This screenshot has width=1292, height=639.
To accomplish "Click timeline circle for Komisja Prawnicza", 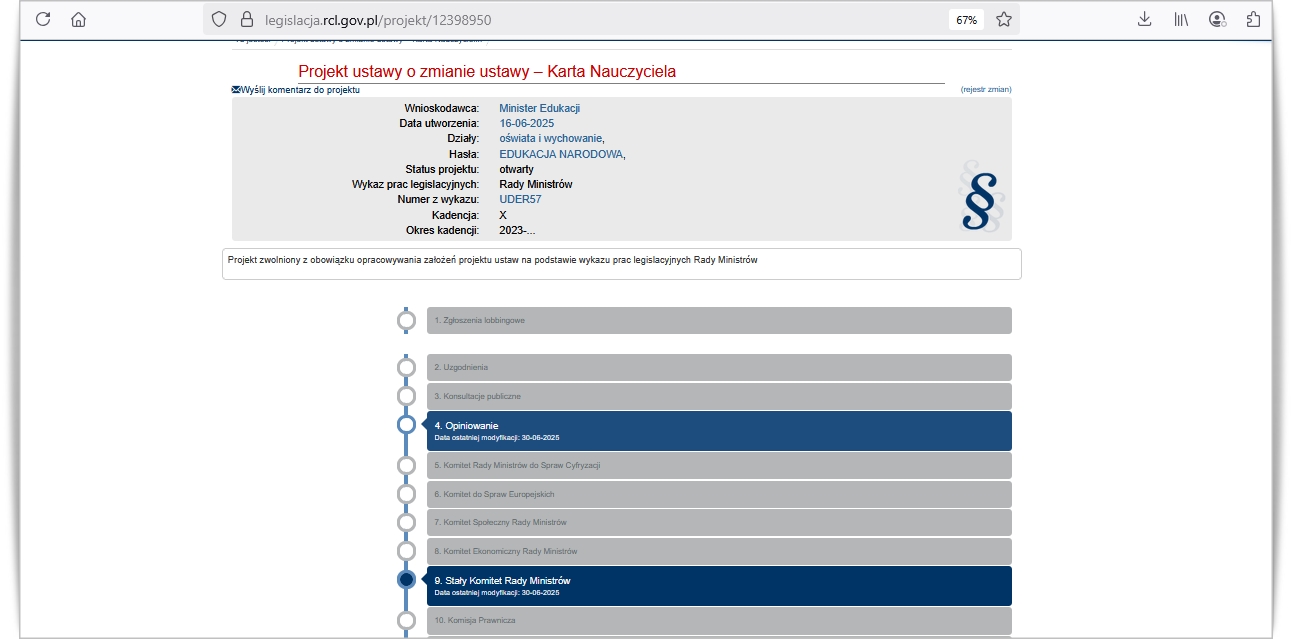I will point(406,620).
